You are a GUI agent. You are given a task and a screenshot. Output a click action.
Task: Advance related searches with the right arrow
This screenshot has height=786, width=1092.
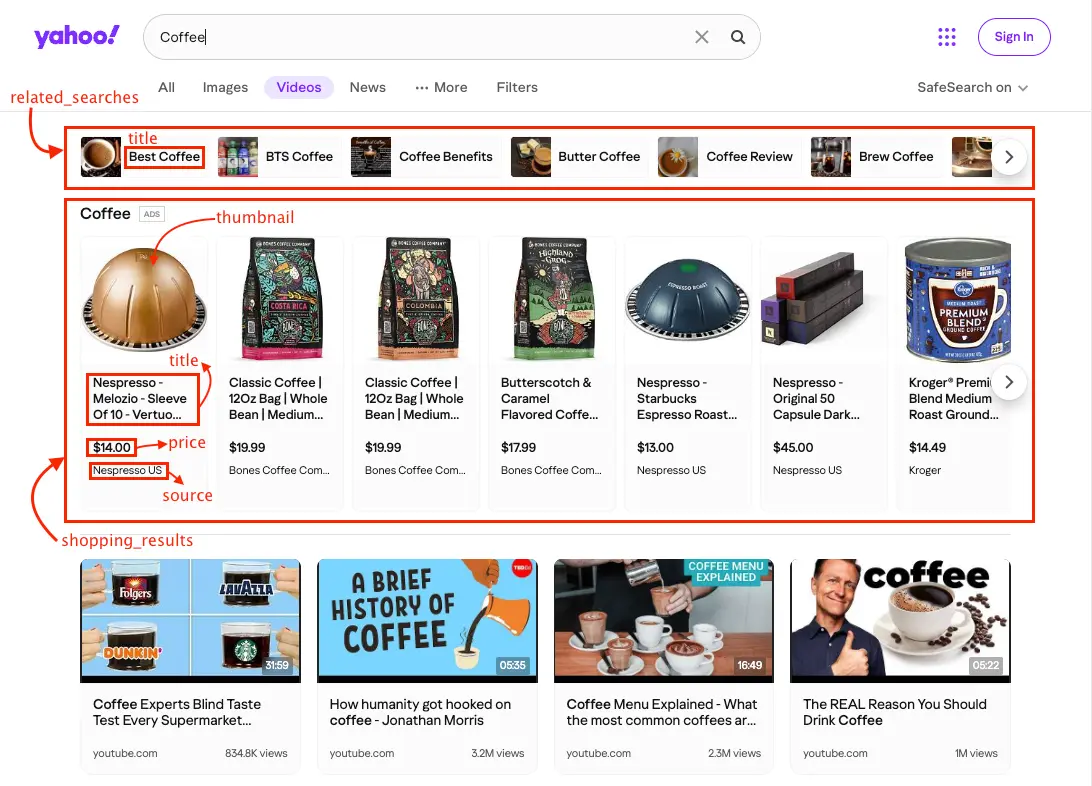(1008, 157)
